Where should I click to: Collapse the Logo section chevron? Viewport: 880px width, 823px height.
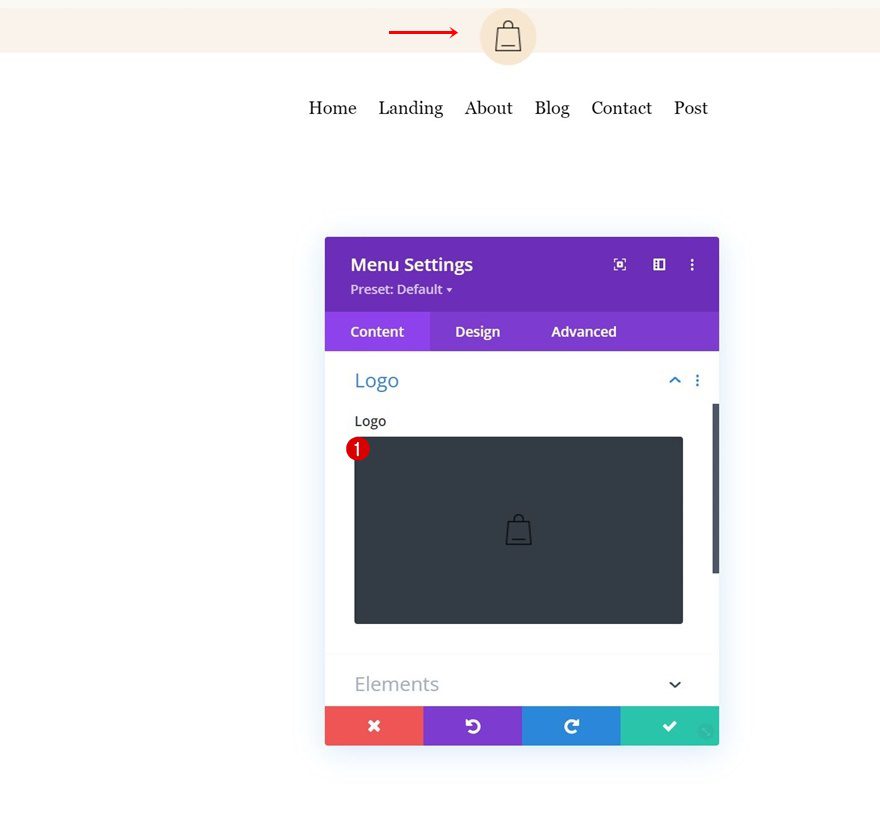coord(674,380)
